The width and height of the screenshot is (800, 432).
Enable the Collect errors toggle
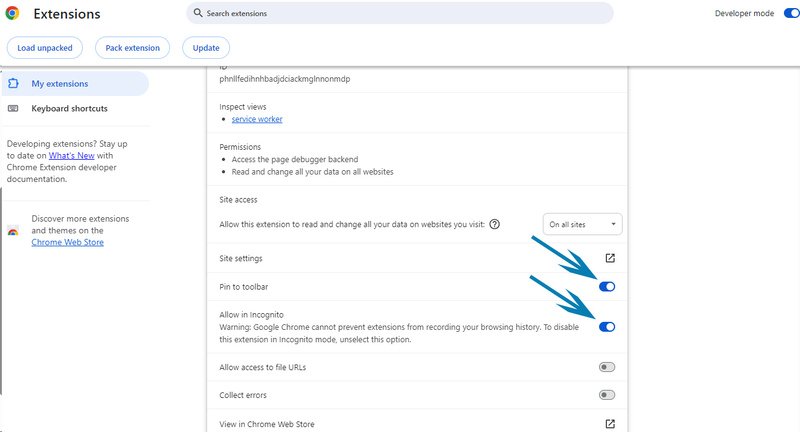[x=606, y=395]
